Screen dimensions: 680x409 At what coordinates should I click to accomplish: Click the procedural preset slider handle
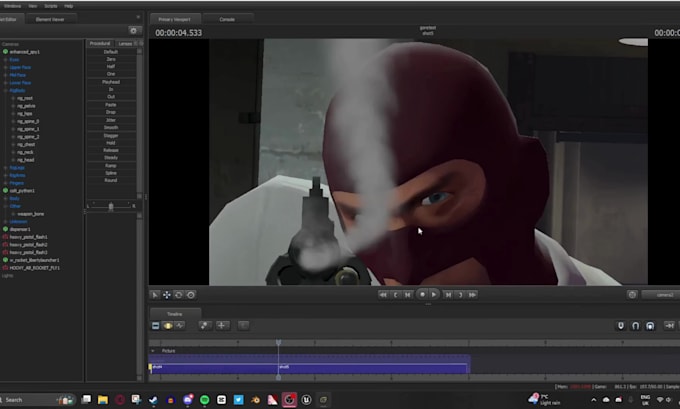tap(111, 207)
